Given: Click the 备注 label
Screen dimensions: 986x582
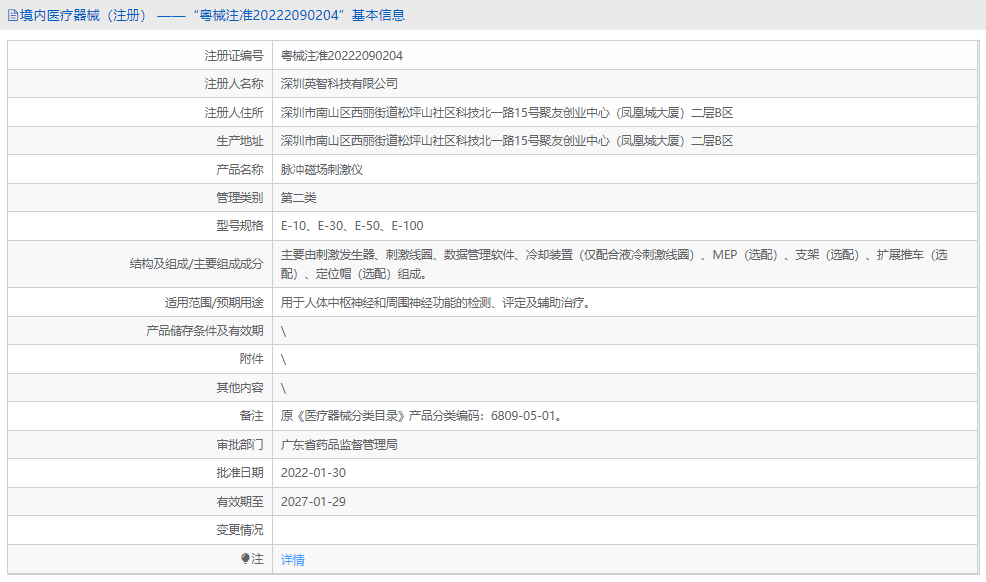Looking at the screenshot, I should pos(252,415).
